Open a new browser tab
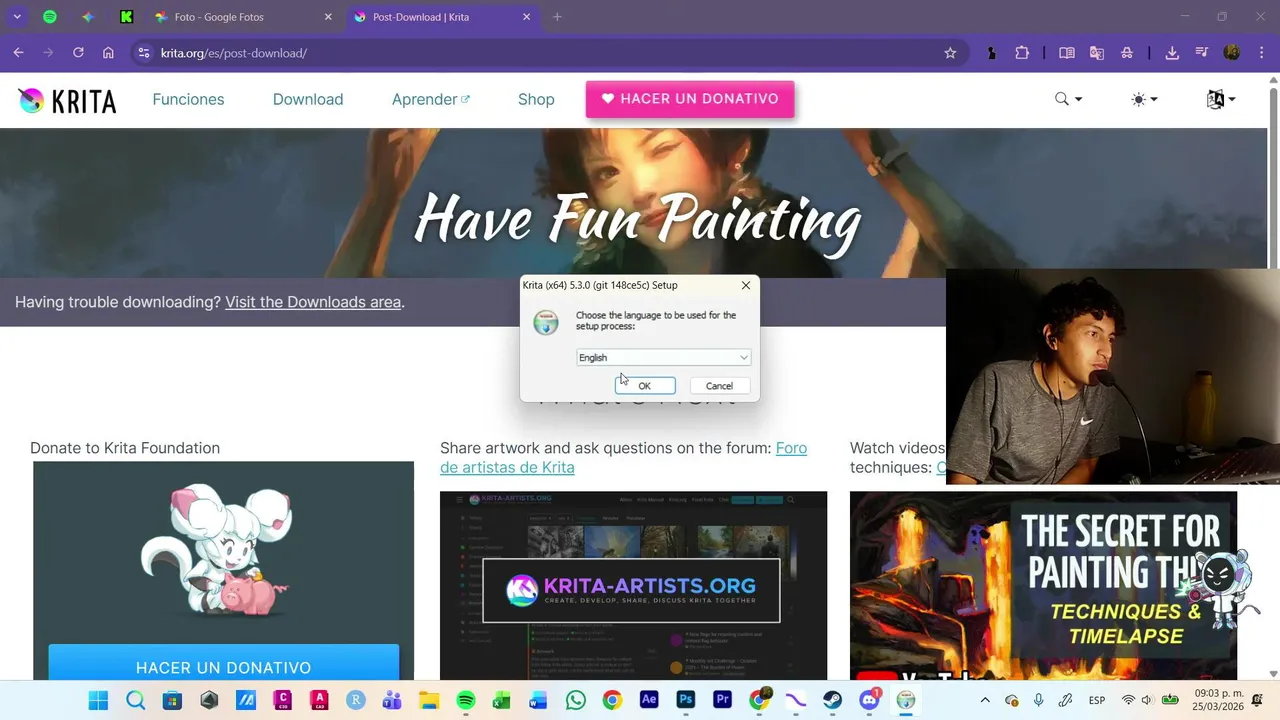The width and height of the screenshot is (1280, 720). pos(557,17)
